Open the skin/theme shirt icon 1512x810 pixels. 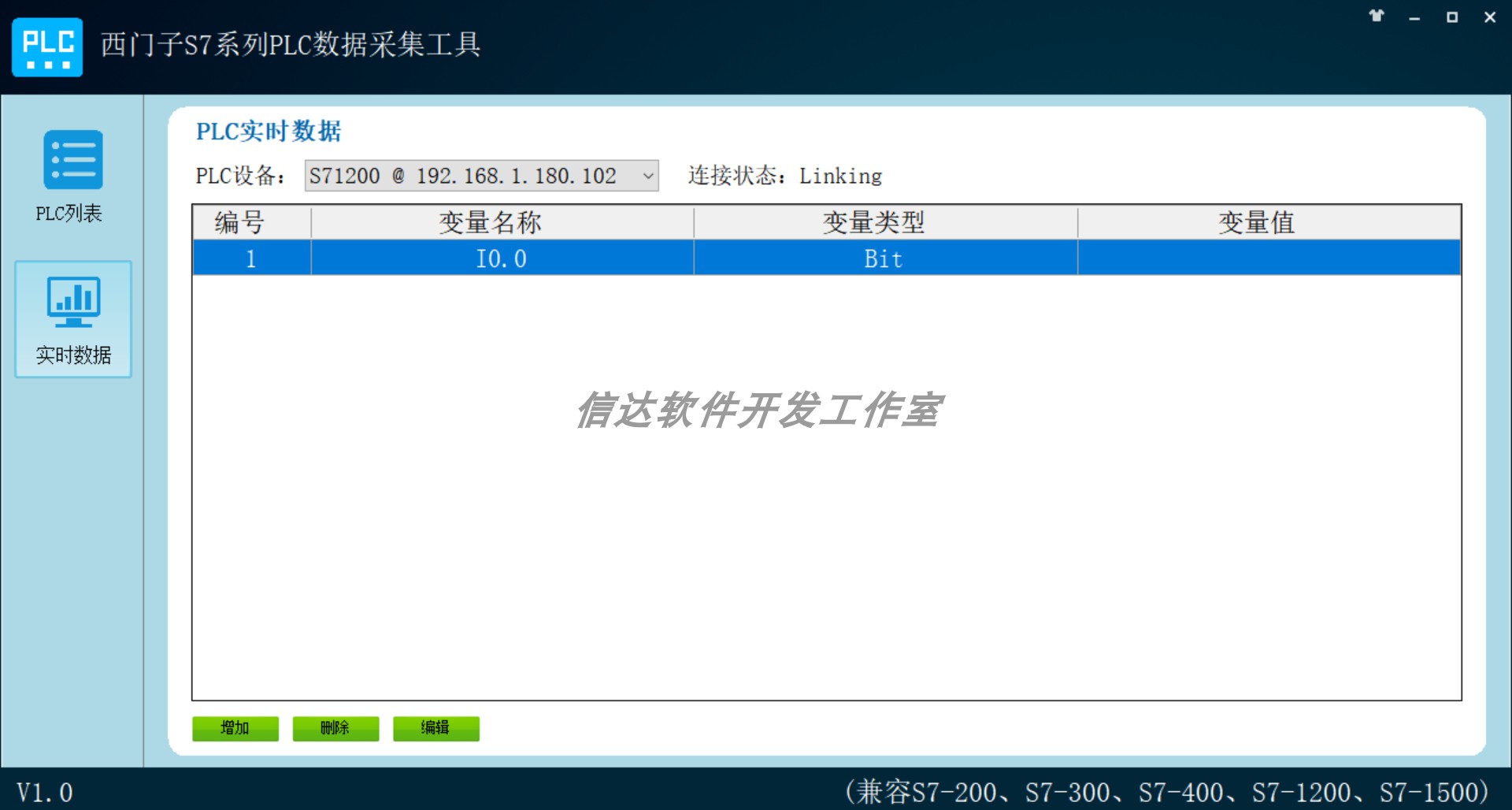(1376, 16)
